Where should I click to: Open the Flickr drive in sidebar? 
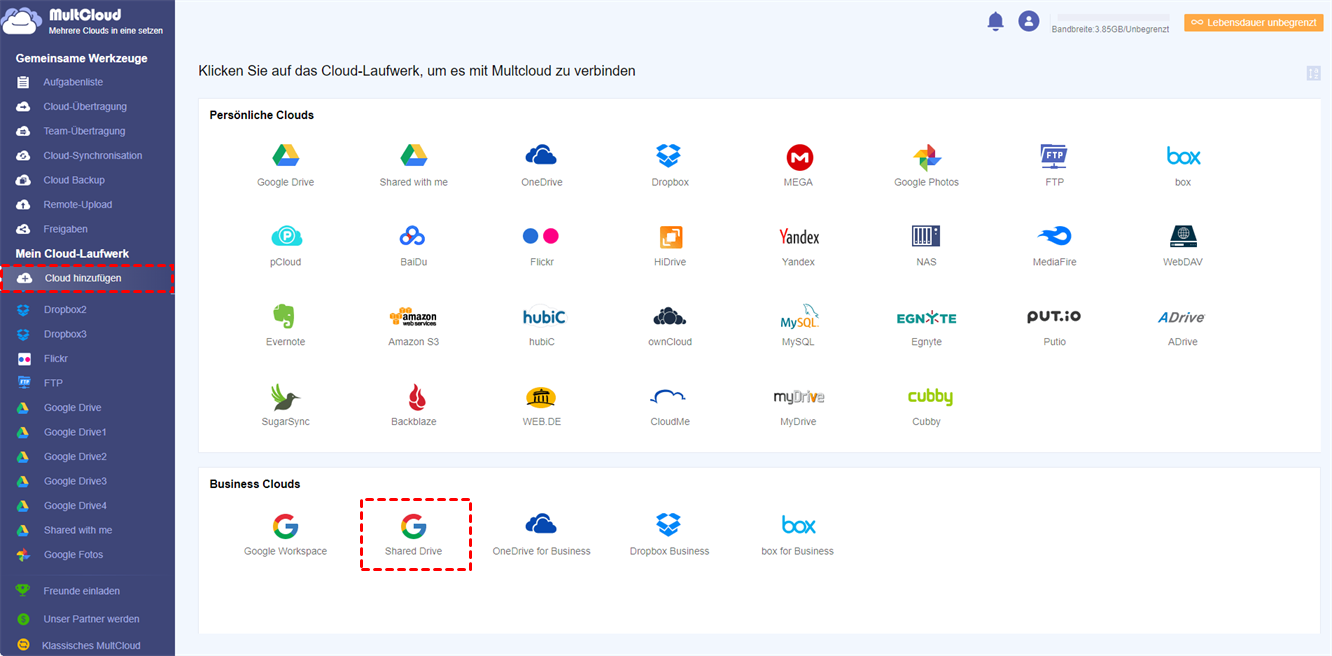pyautogui.click(x=56, y=359)
